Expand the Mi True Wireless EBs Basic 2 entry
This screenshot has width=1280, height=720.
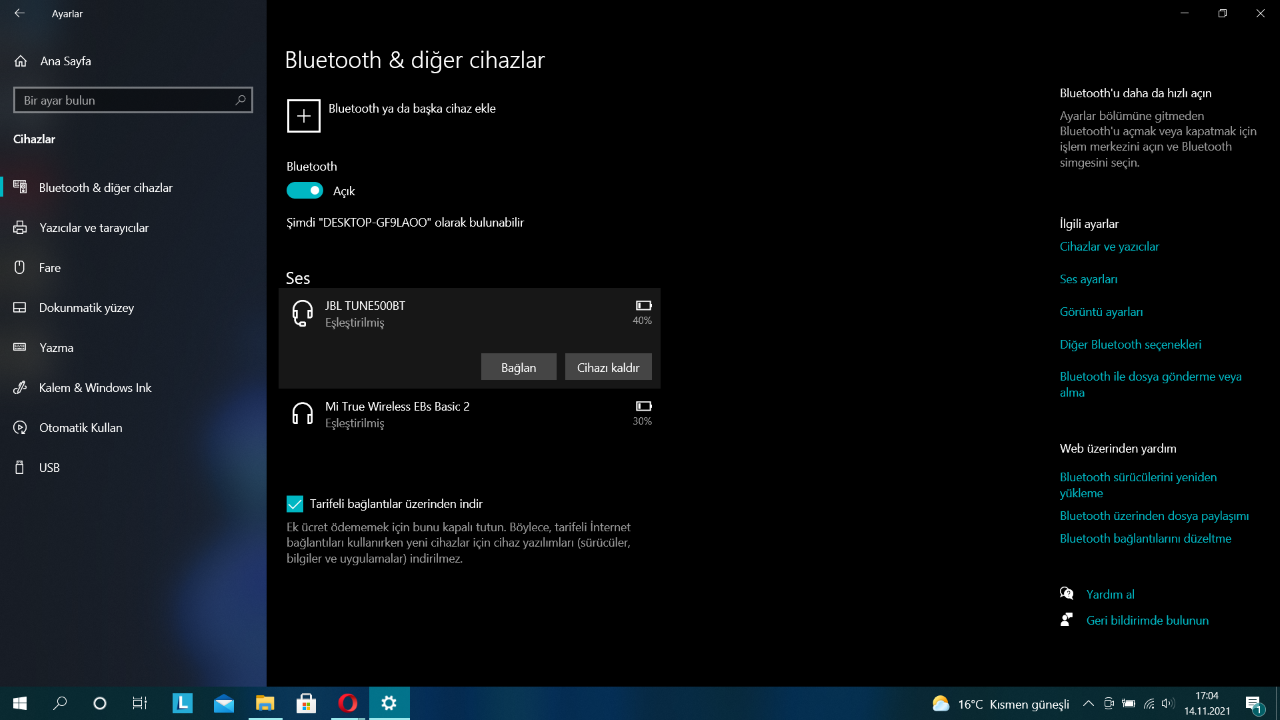470,414
